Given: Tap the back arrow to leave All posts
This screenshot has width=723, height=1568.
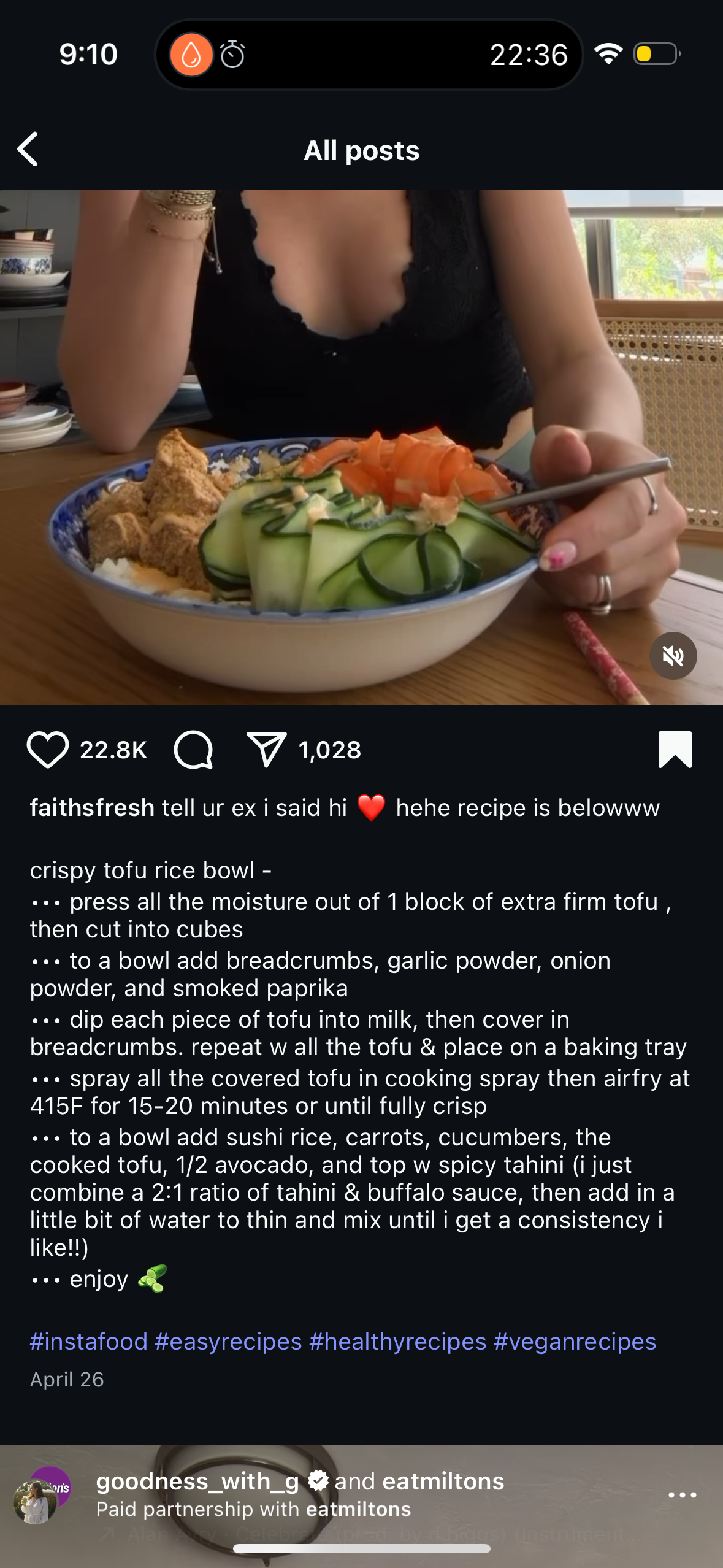Looking at the screenshot, I should 28,149.
